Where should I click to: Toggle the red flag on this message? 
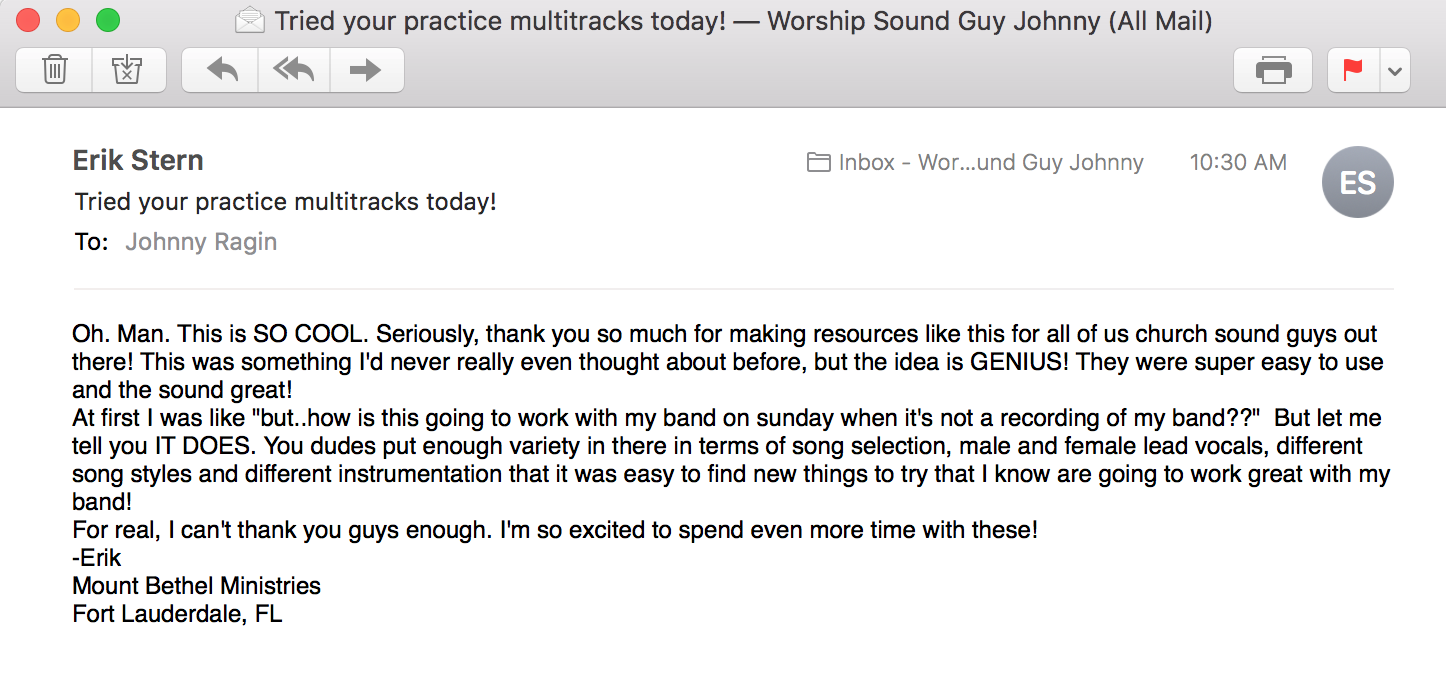tap(1353, 70)
